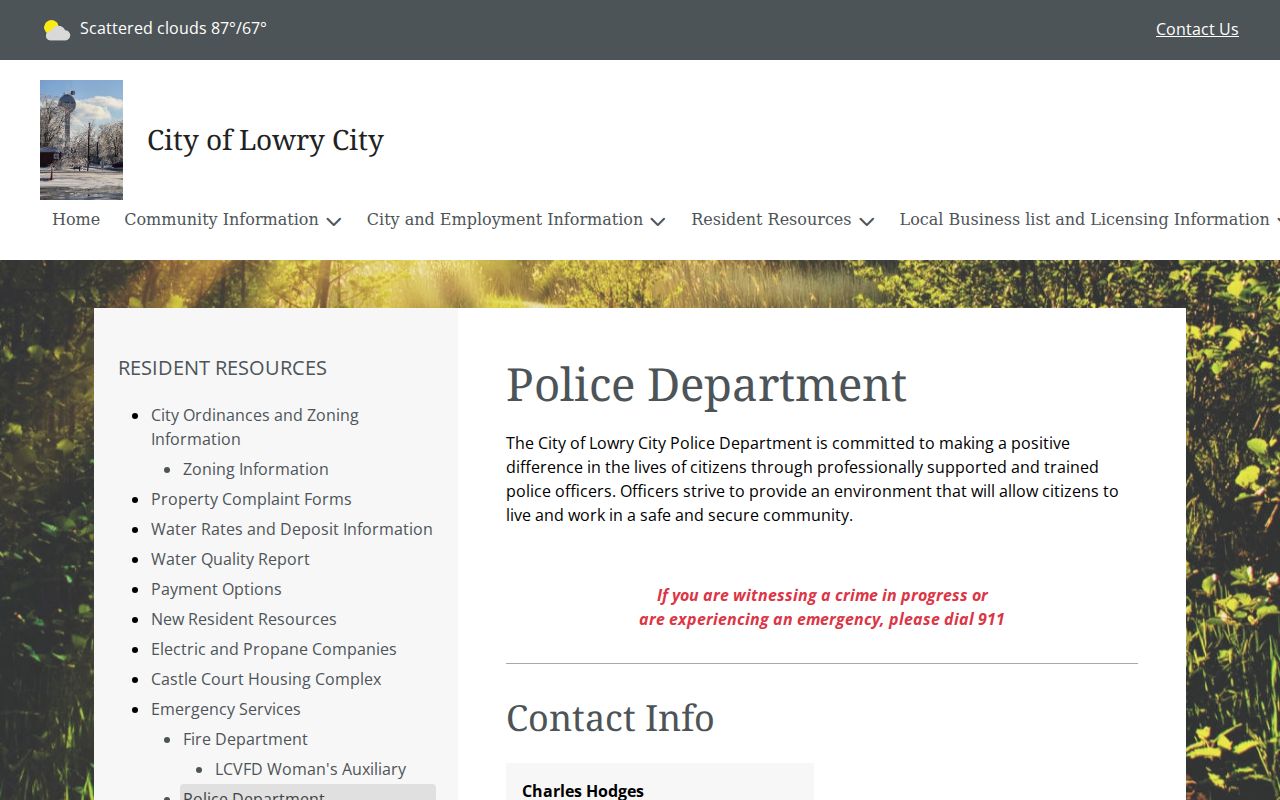Open City and Employment Information menu

(504, 219)
